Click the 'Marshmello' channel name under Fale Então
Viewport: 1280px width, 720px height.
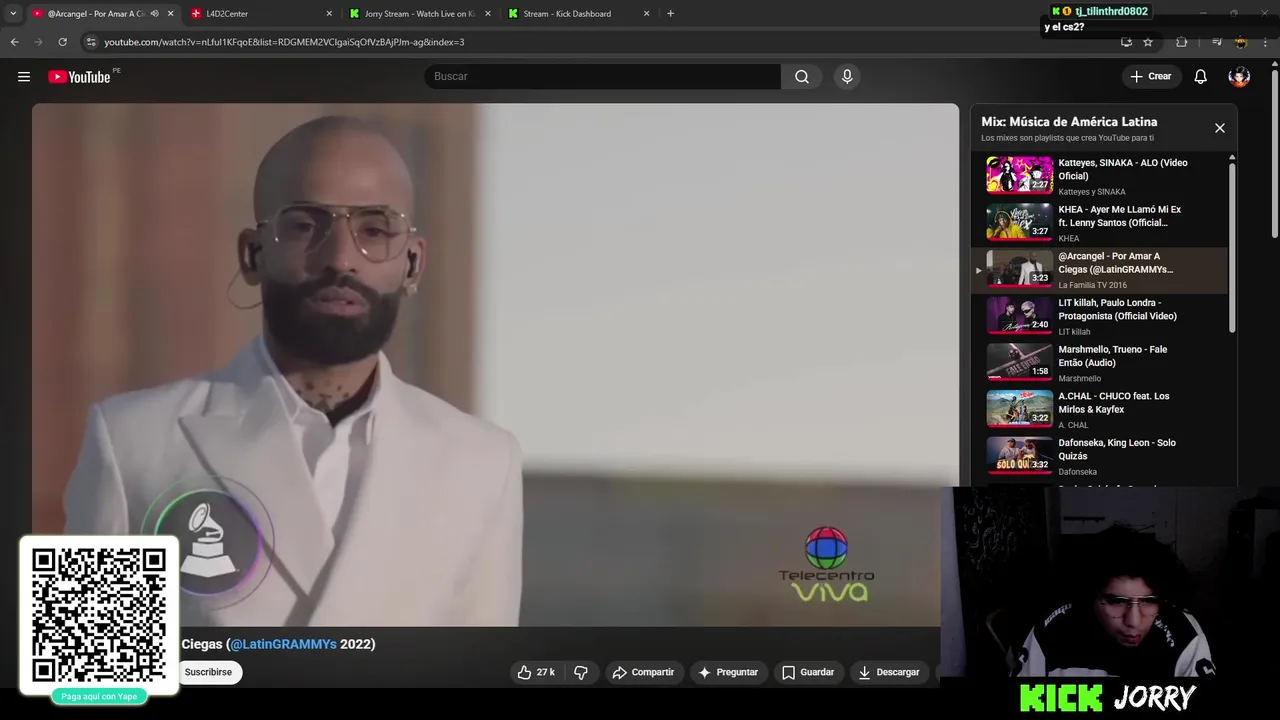1080,379
